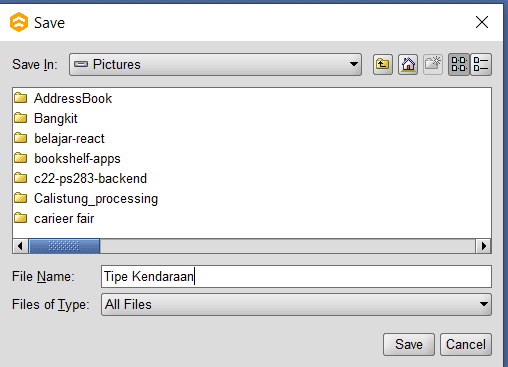Click the horizontal scrollbar thumb
Screen dimensions: 508x367
click(64, 246)
